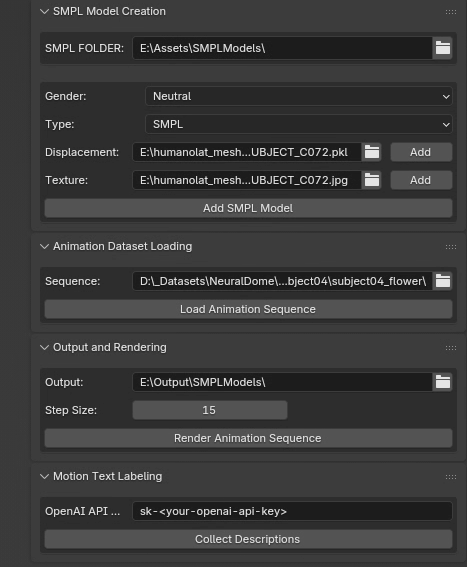Click the 'Type:' label
Screen dimensions: 467x567
(59, 124)
